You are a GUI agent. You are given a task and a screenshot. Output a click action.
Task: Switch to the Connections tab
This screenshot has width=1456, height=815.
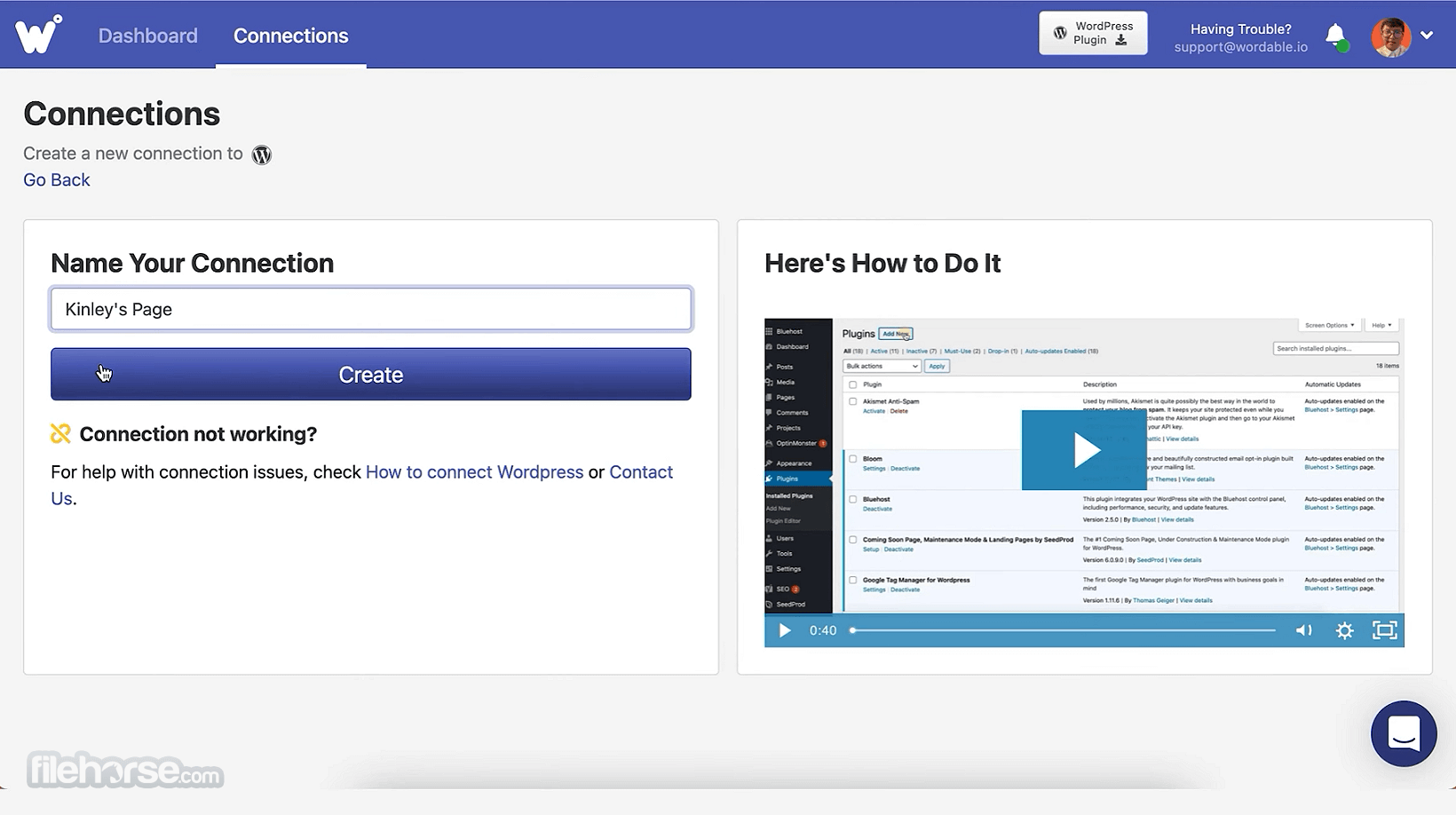pos(291,36)
